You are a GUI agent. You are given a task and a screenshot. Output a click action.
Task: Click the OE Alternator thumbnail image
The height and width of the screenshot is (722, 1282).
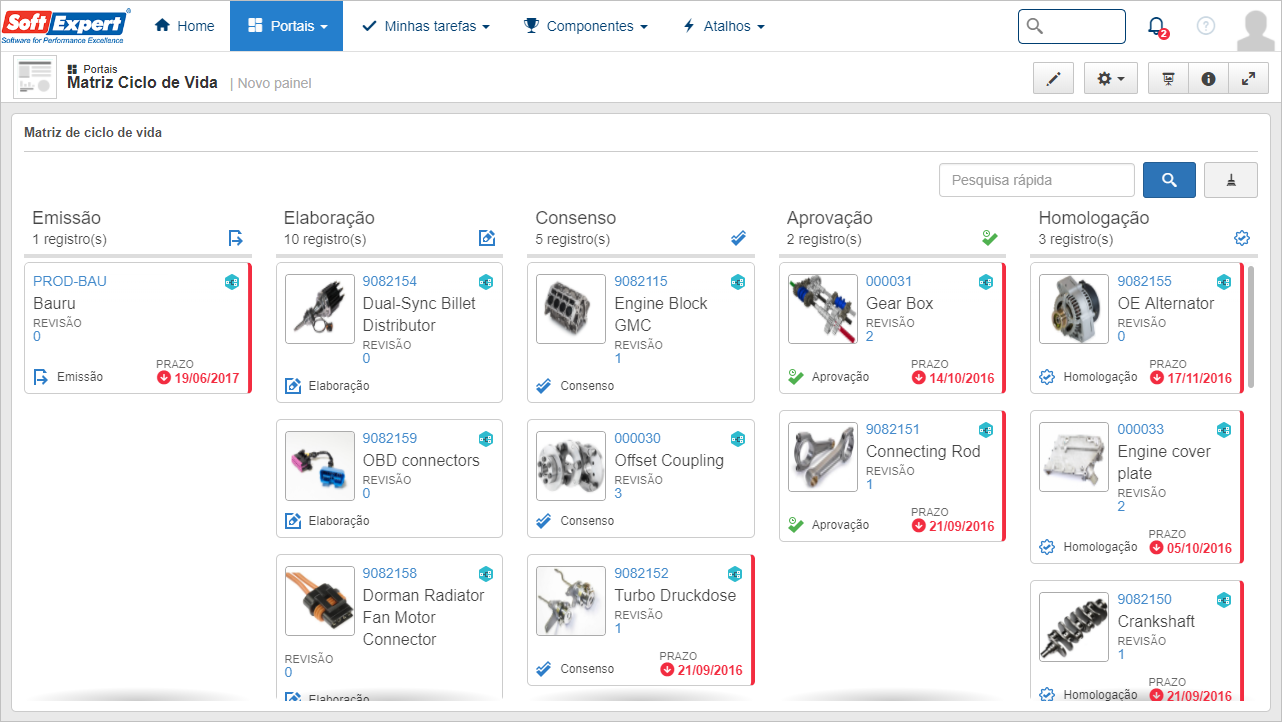(x=1074, y=309)
